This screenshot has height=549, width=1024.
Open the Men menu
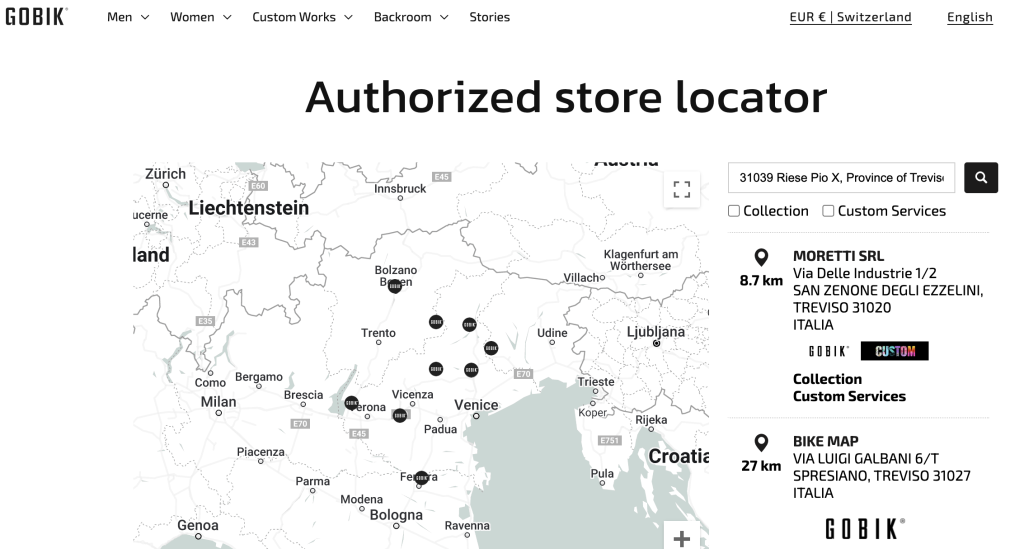pyautogui.click(x=128, y=17)
